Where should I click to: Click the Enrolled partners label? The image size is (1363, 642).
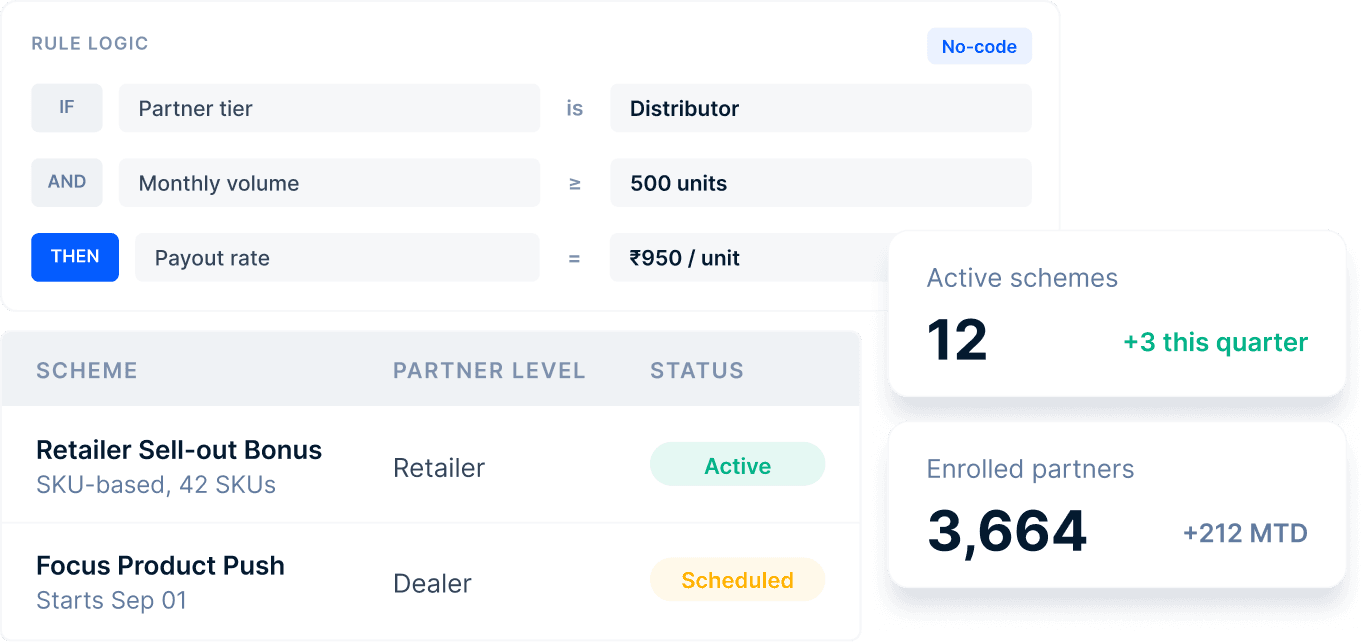[x=1030, y=469]
